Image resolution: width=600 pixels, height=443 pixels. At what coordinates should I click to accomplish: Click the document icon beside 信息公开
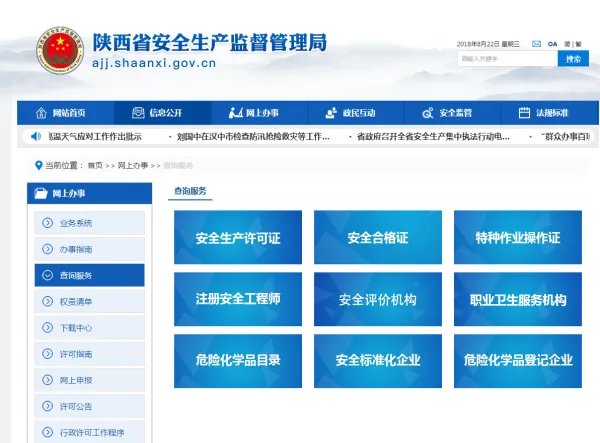(x=138, y=113)
